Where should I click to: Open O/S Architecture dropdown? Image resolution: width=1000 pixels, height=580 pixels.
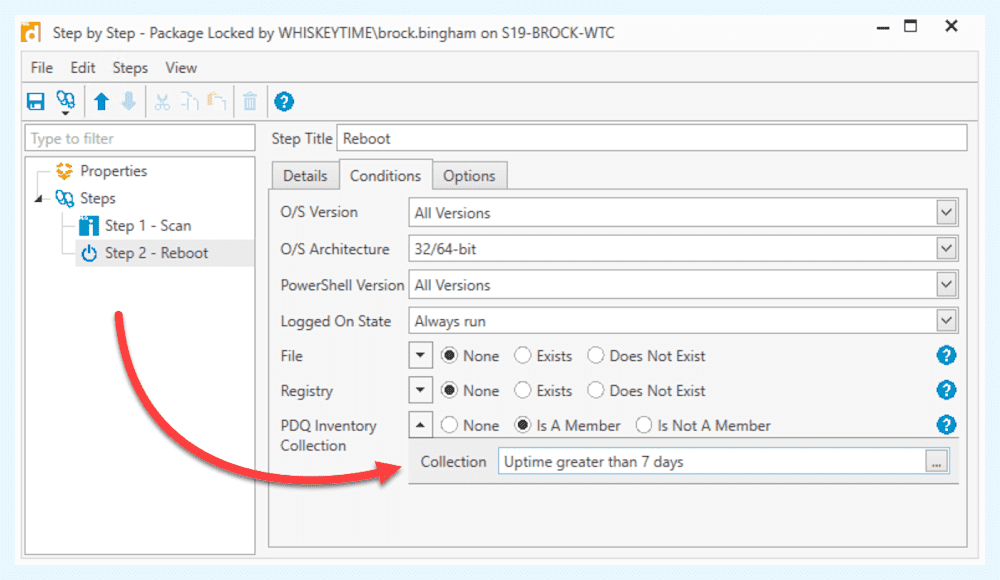[946, 248]
